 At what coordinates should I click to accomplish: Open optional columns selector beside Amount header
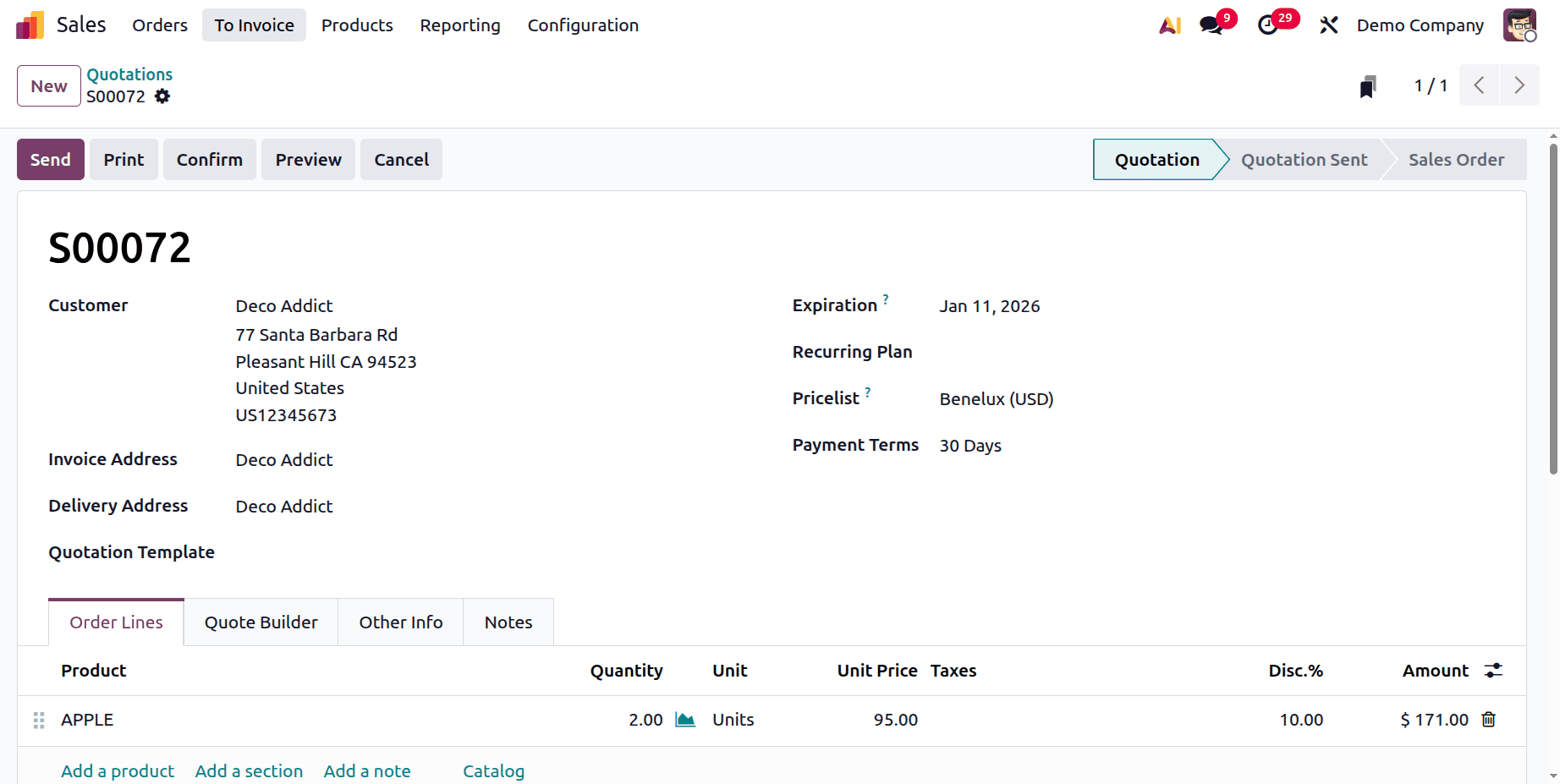click(x=1493, y=670)
